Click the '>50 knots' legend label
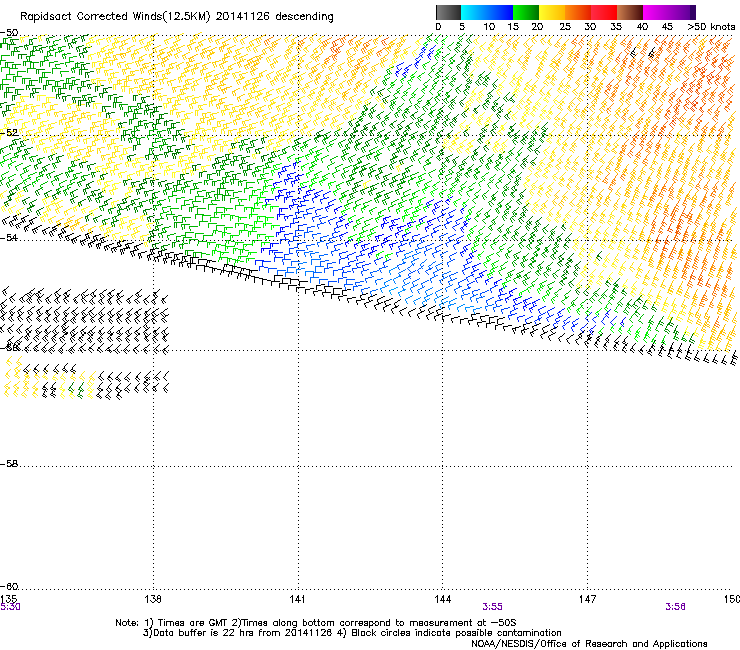Viewport: 740px width, 650px height. click(711, 27)
